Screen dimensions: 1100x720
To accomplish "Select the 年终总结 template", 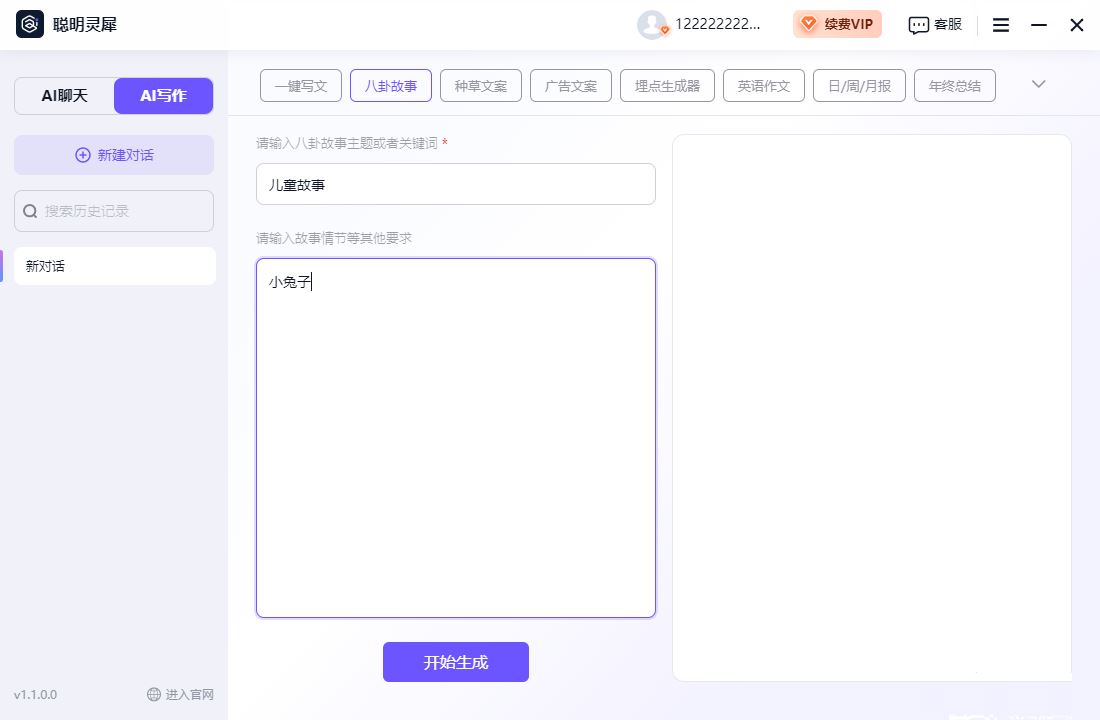I will point(954,85).
